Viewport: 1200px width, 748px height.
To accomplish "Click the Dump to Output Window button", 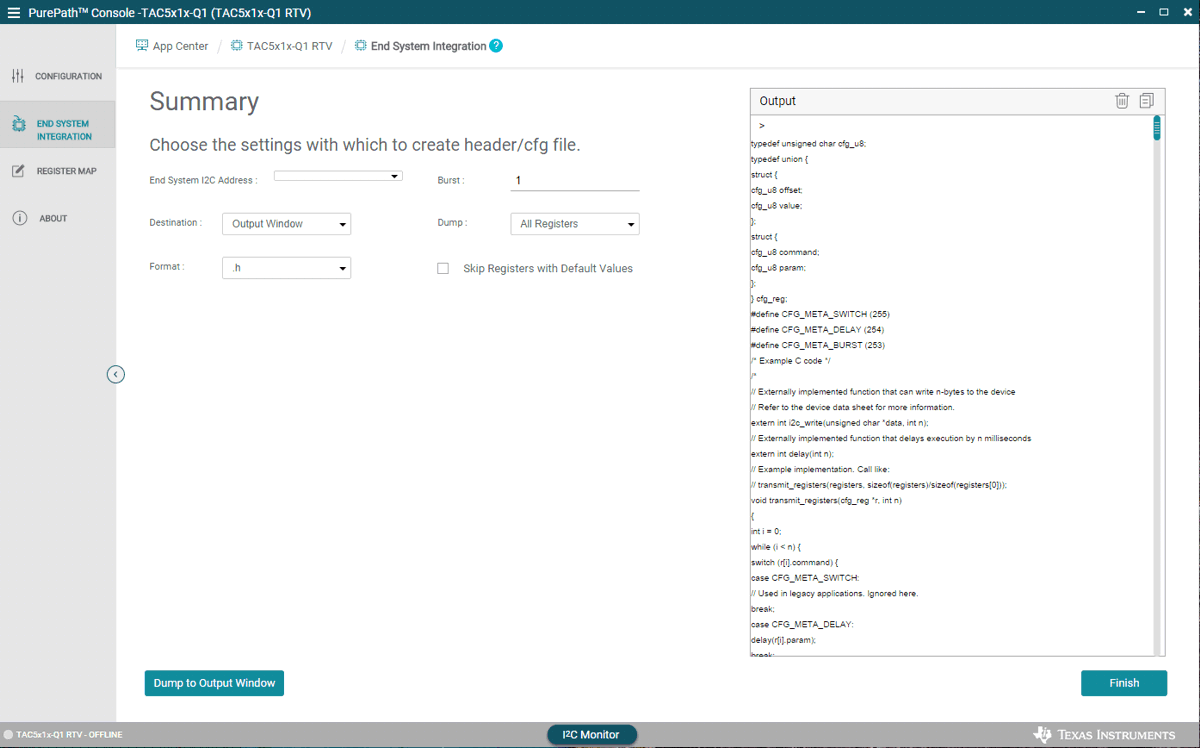I will coord(214,683).
